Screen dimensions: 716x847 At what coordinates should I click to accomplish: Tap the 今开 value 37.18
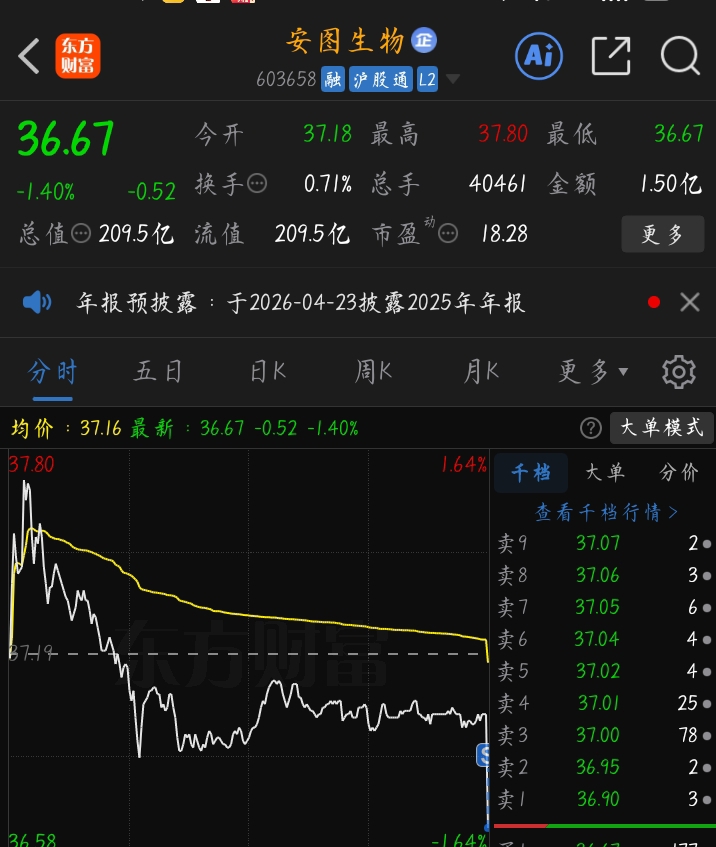[327, 133]
